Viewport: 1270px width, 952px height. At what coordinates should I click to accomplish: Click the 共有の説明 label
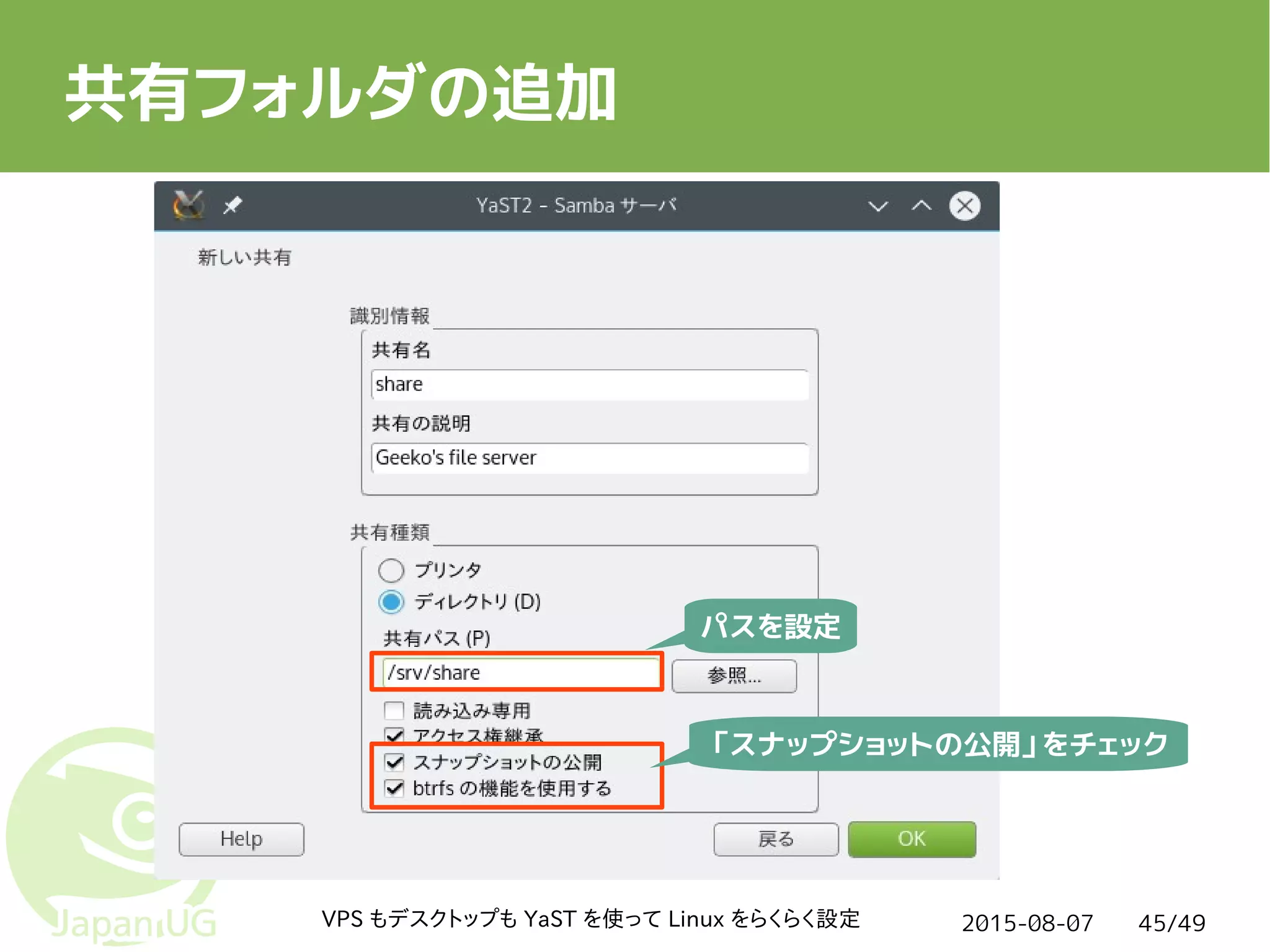tap(421, 424)
